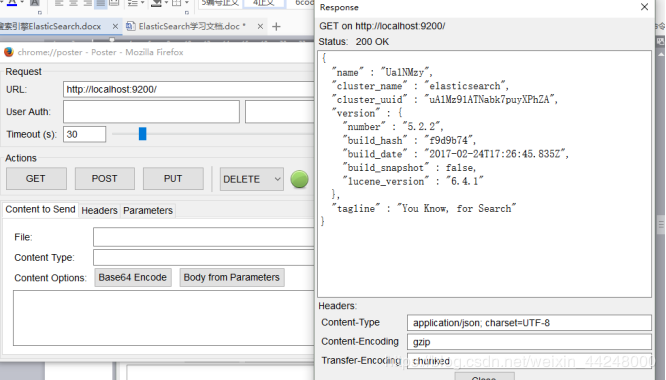Viewport: 666px width, 380px height.
Task: Click the vertical scrollbar grip behind Response dialog
Action: tap(661, 225)
